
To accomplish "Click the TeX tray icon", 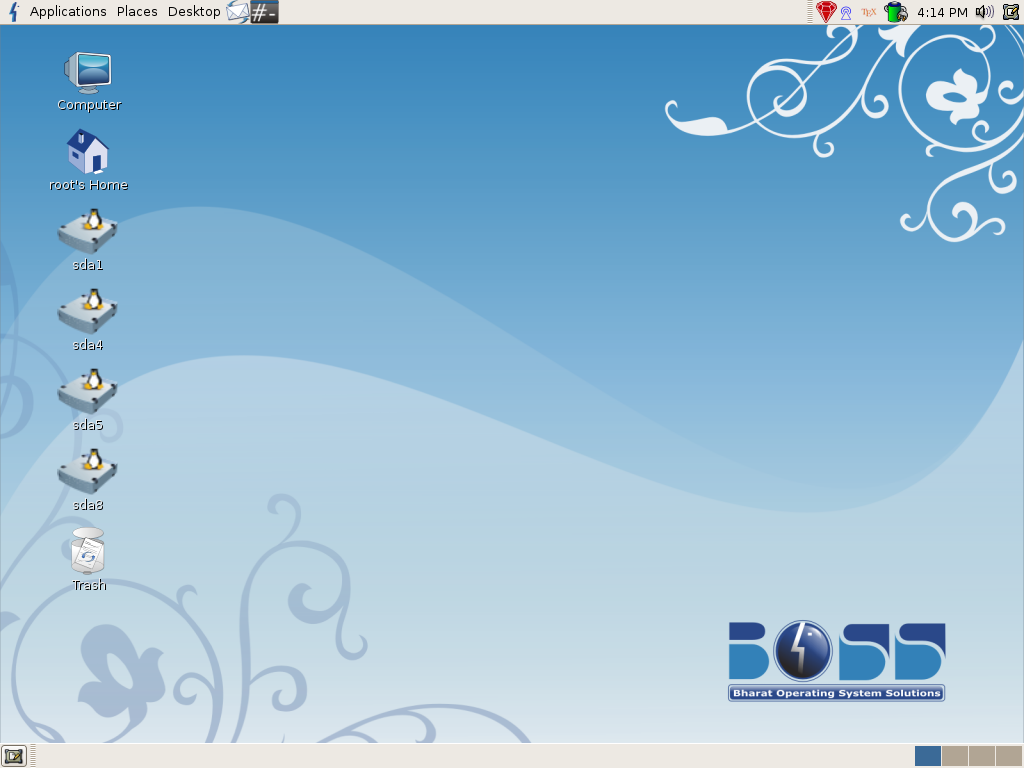I will tap(868, 12).
